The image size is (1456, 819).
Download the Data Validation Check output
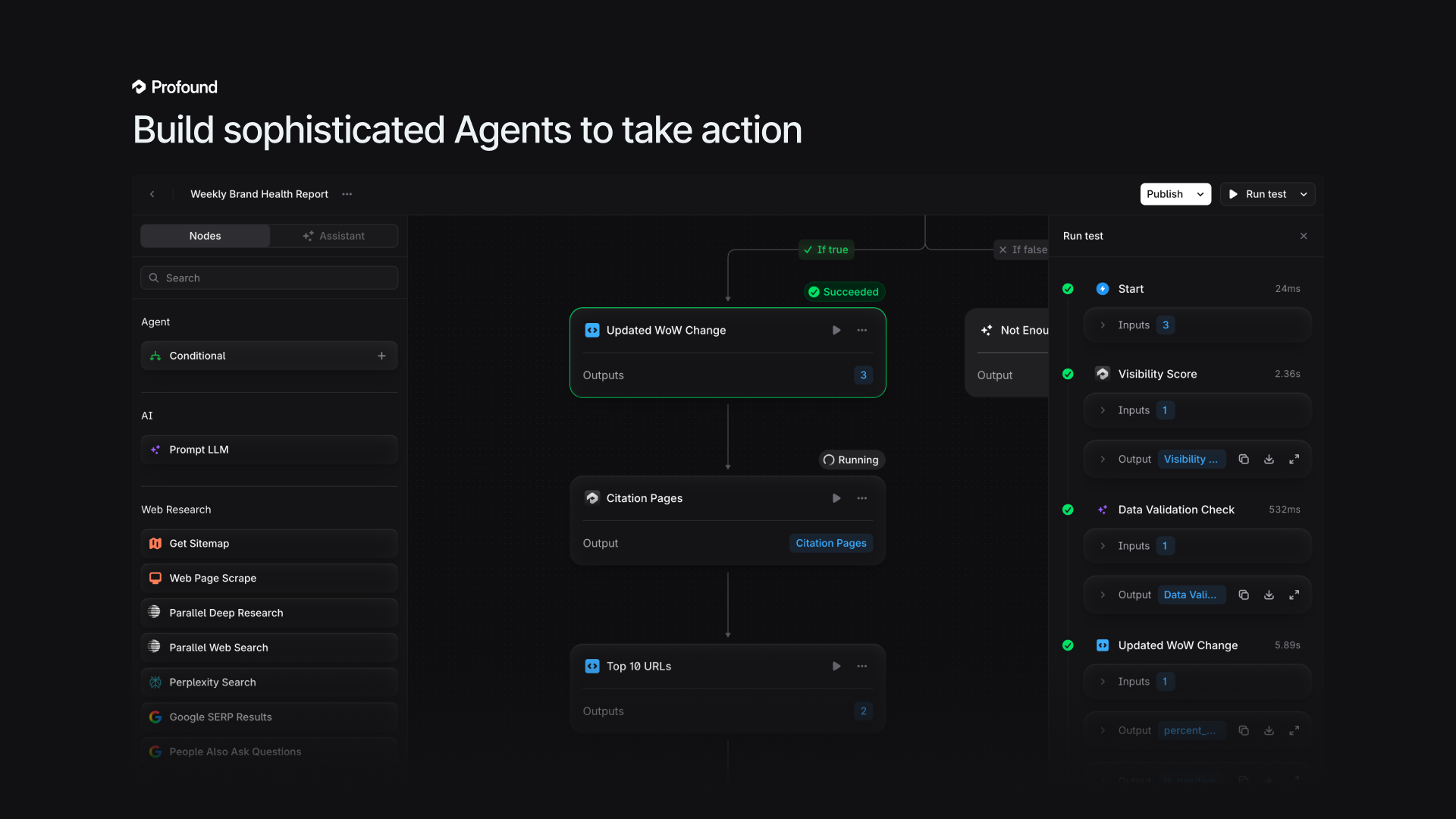point(1269,595)
